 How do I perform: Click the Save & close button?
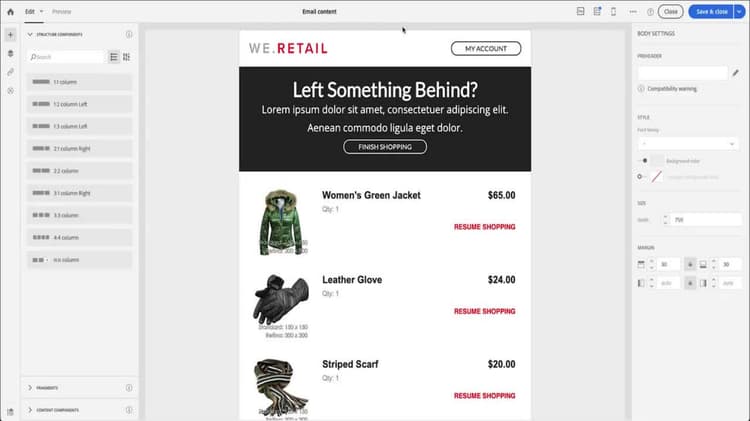[711, 11]
